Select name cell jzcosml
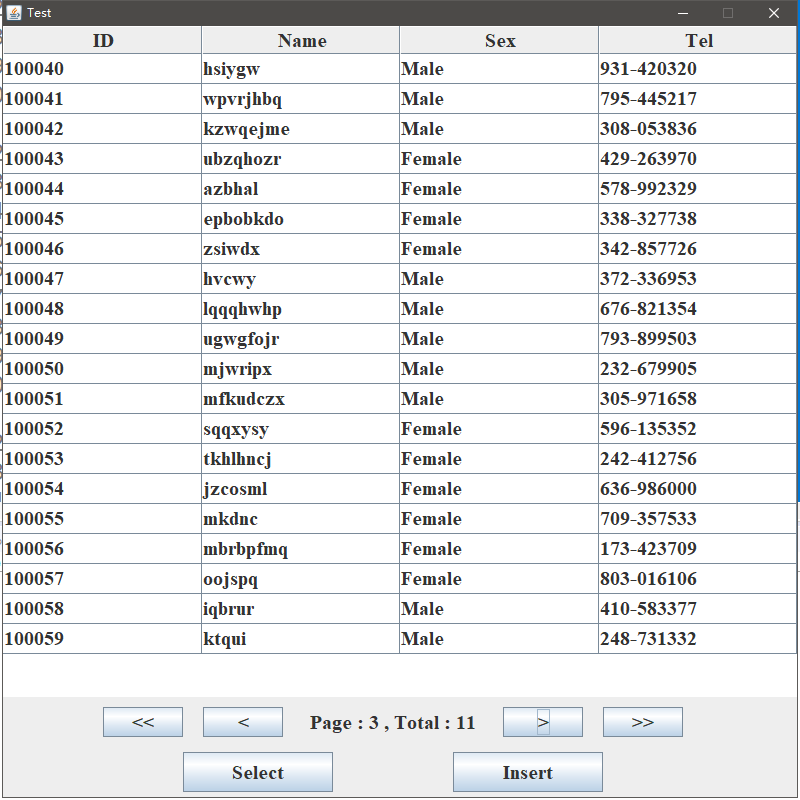Viewport: 800px width, 800px height. tap(301, 489)
